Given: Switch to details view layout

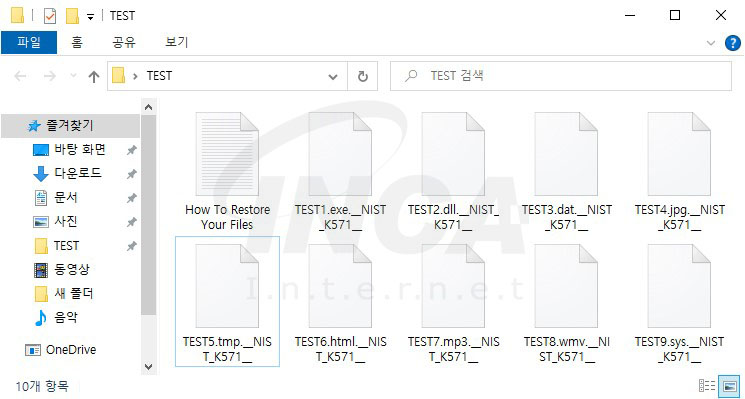Looking at the screenshot, I should (x=707, y=386).
